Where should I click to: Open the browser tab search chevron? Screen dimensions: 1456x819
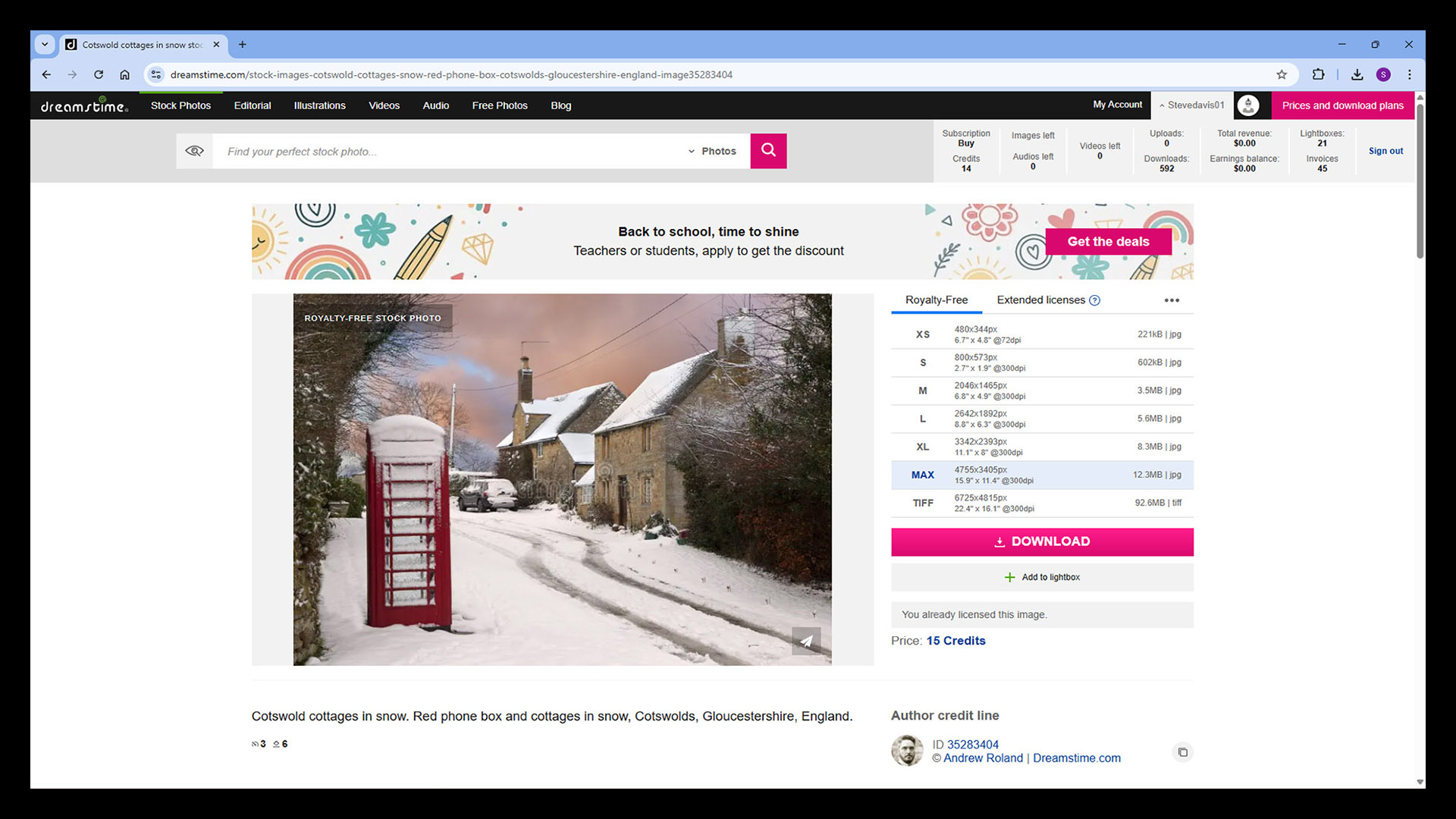click(45, 44)
